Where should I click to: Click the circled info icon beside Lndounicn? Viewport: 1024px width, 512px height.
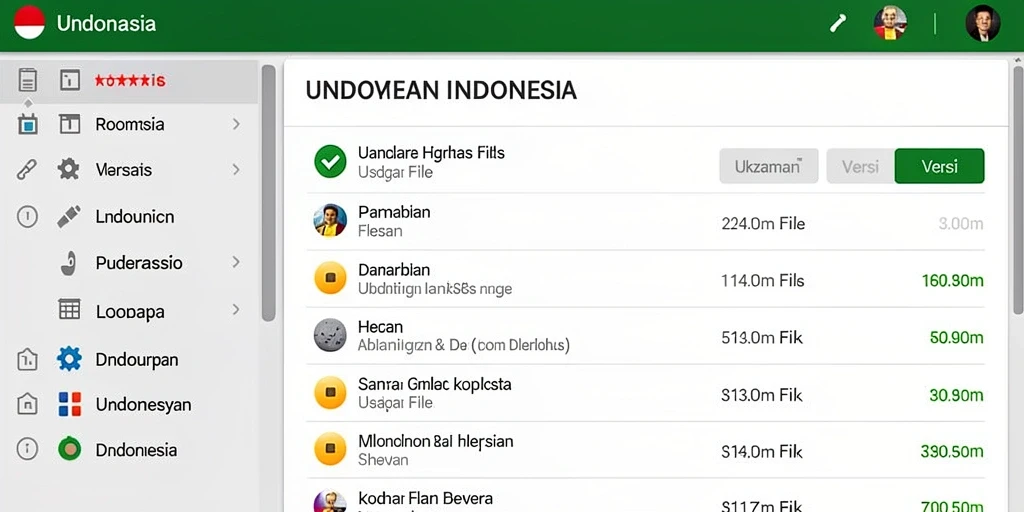click(x=27, y=216)
